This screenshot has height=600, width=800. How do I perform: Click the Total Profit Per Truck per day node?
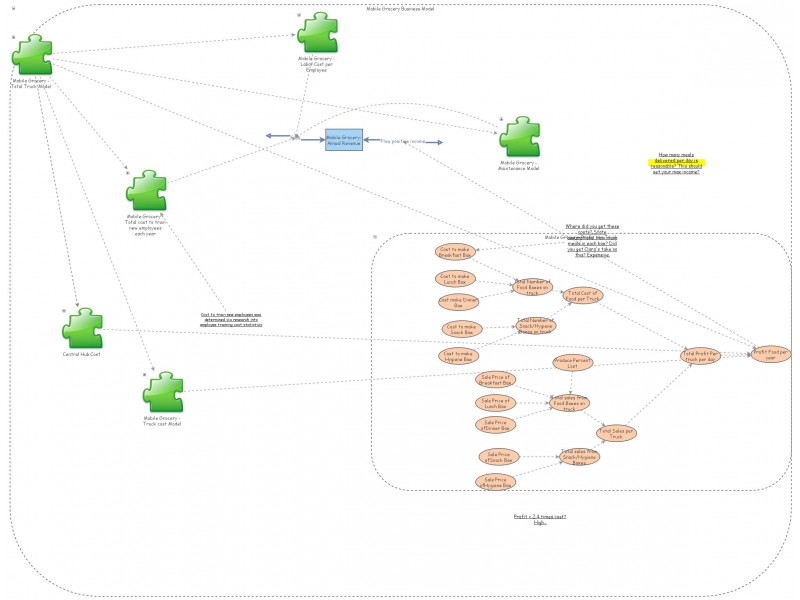tap(699, 358)
